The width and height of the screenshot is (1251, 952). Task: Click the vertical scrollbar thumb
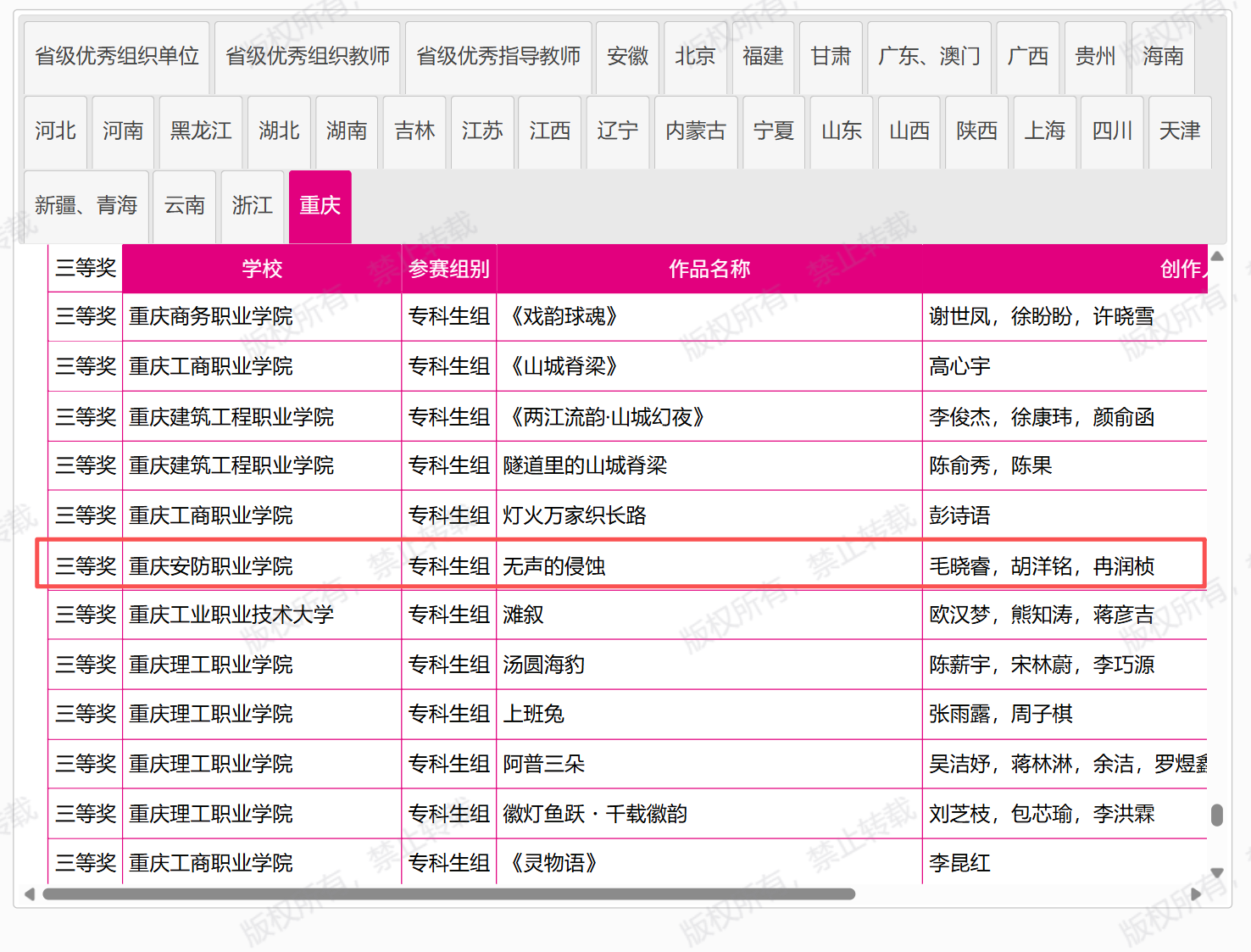tap(1217, 815)
